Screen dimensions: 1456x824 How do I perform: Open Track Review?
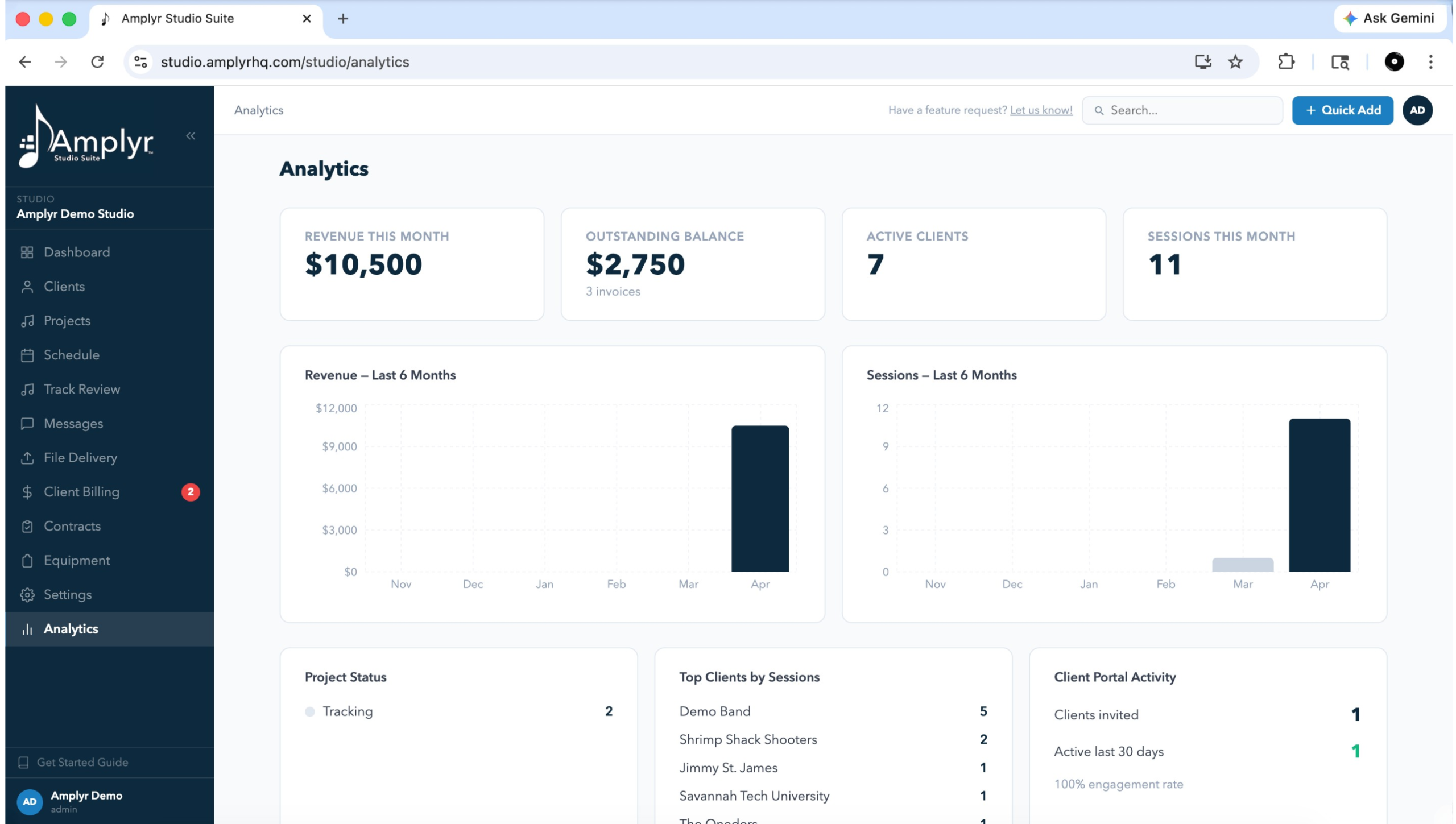(82, 389)
